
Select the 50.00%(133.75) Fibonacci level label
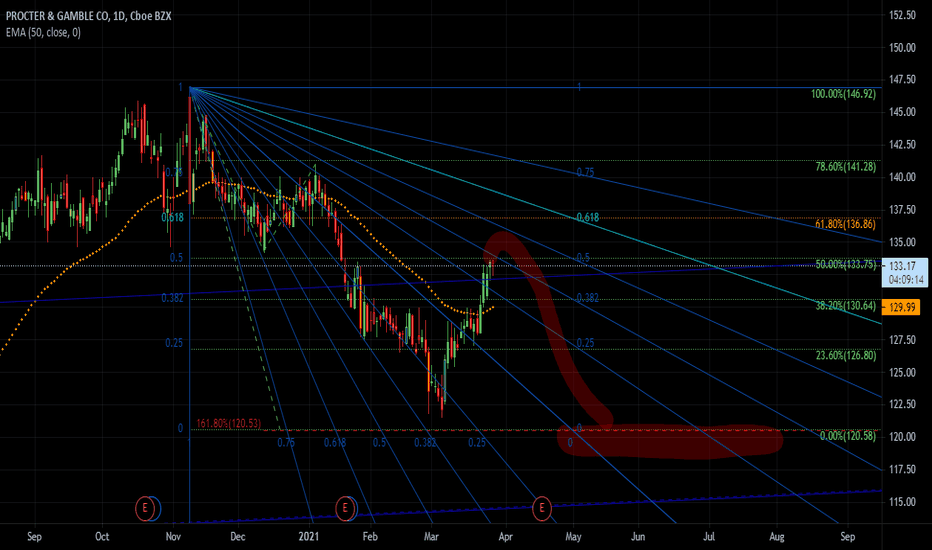[845, 265]
